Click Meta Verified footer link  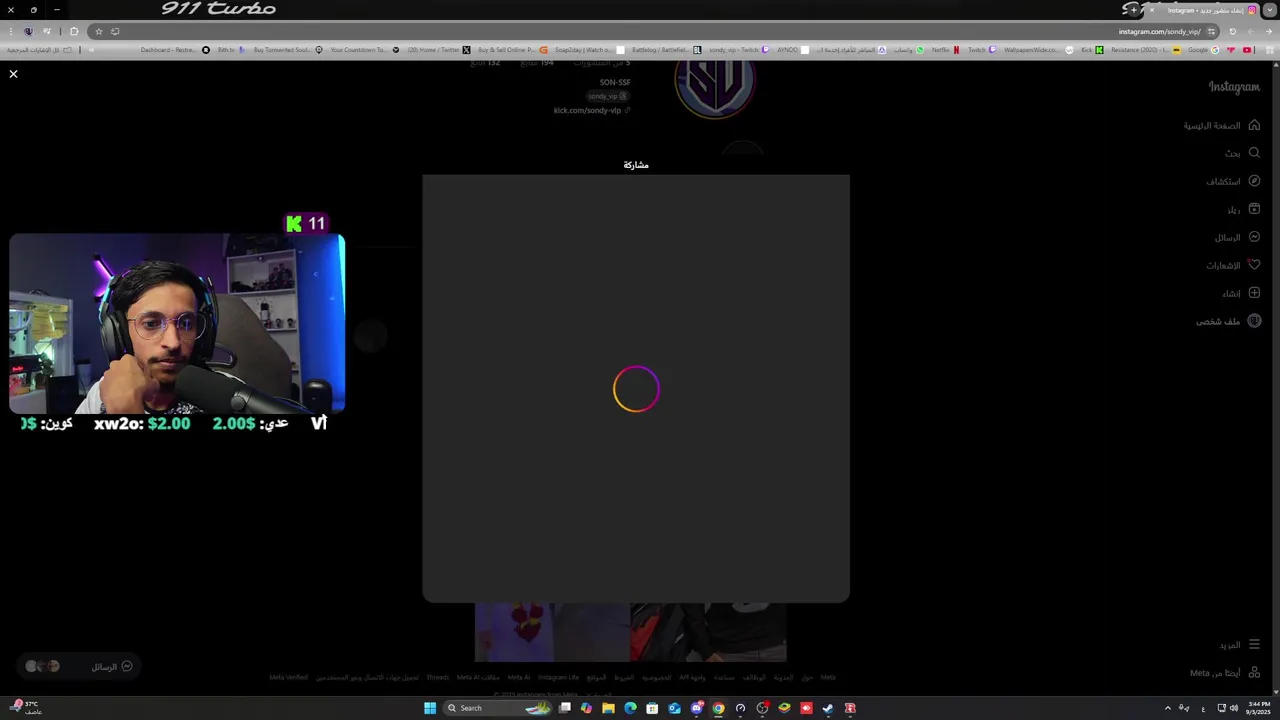pos(288,677)
